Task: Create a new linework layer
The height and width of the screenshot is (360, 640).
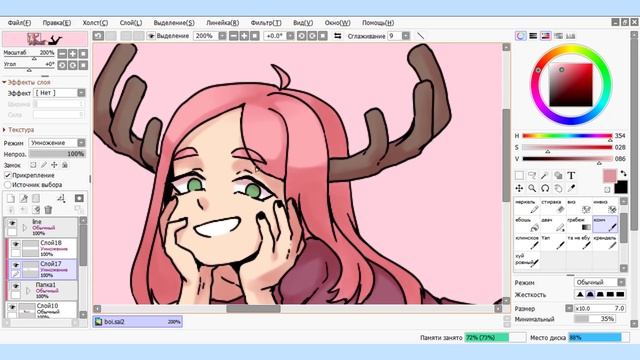Action: point(24,198)
